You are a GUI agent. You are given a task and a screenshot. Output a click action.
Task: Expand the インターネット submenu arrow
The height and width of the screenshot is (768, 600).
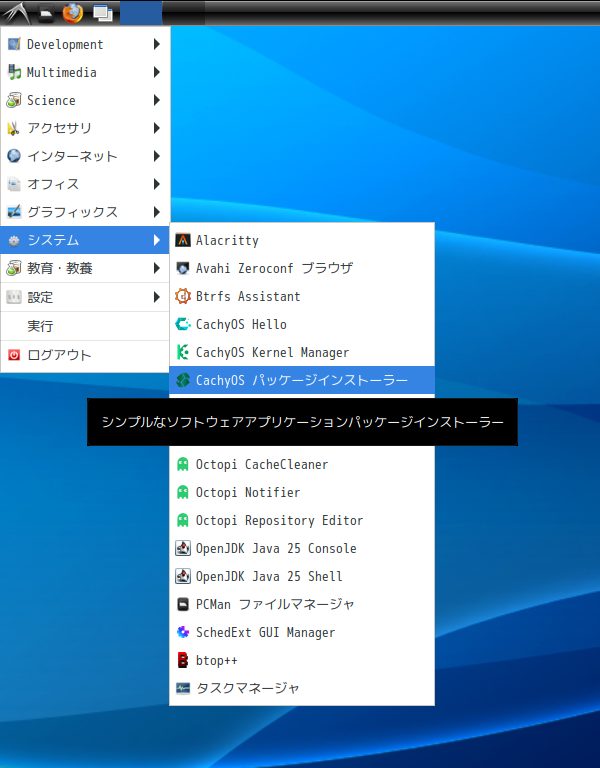[157, 156]
